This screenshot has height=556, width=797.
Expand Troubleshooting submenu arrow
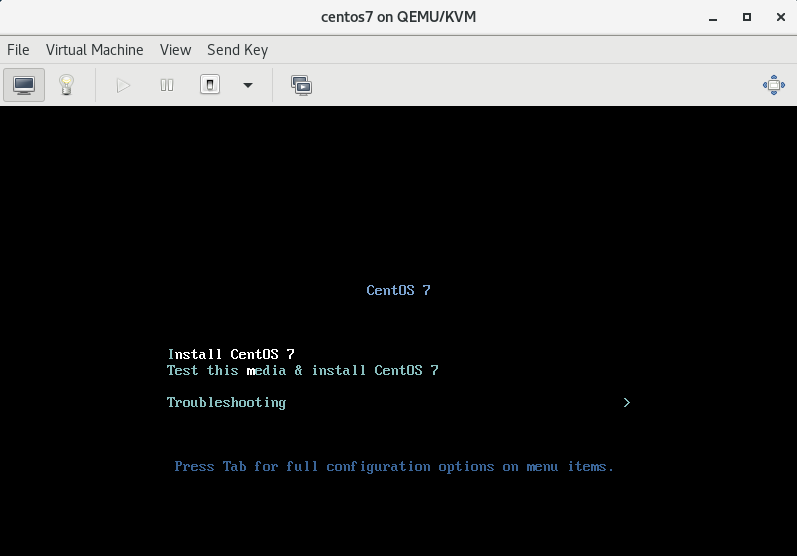tap(626, 403)
